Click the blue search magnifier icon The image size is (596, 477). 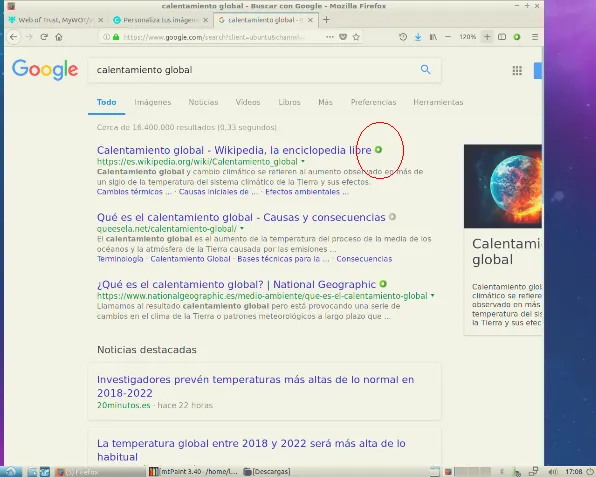click(x=425, y=70)
